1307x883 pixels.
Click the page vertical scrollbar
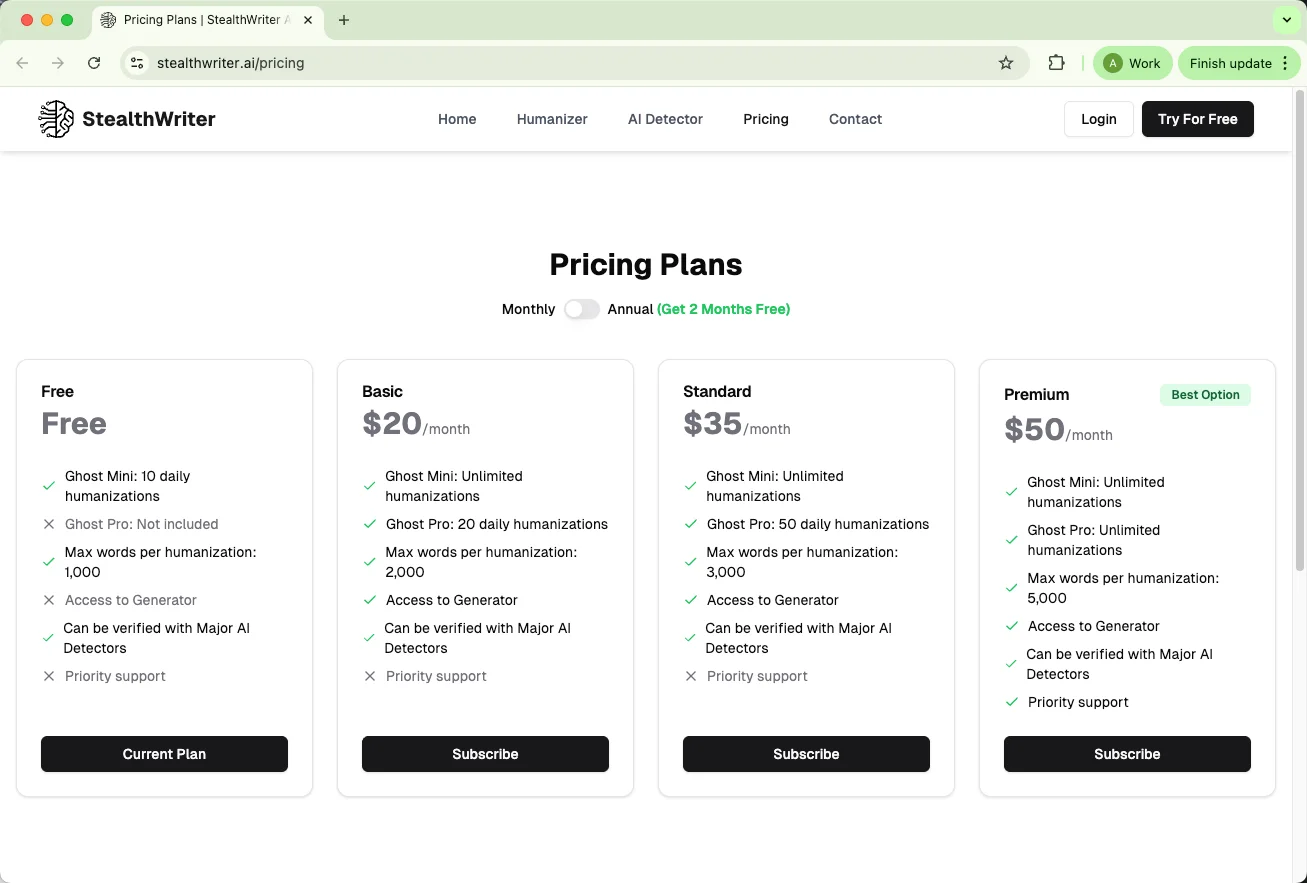click(1299, 330)
